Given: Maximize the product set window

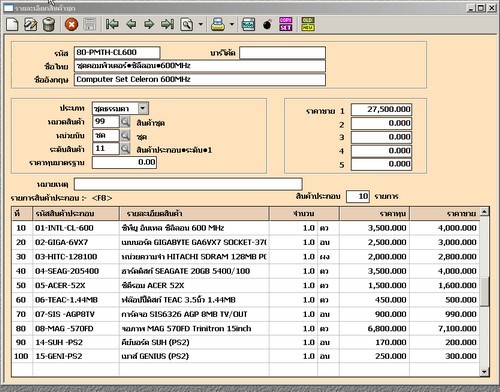Looking at the screenshot, I should click(481, 8).
